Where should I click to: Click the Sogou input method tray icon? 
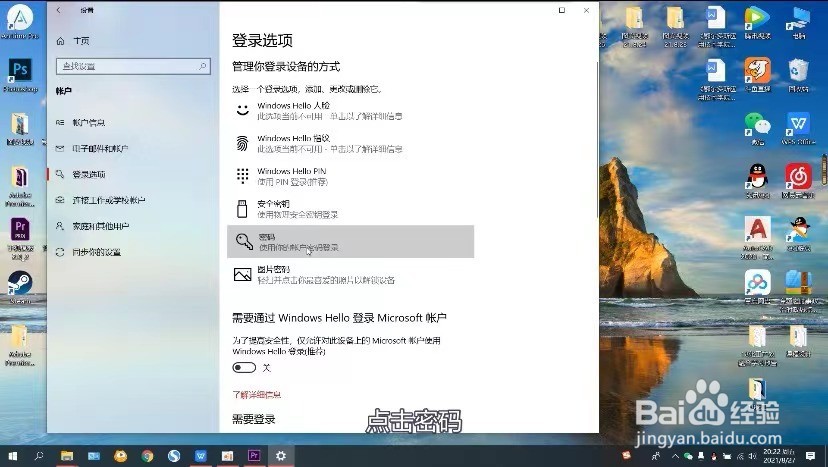click(626, 455)
